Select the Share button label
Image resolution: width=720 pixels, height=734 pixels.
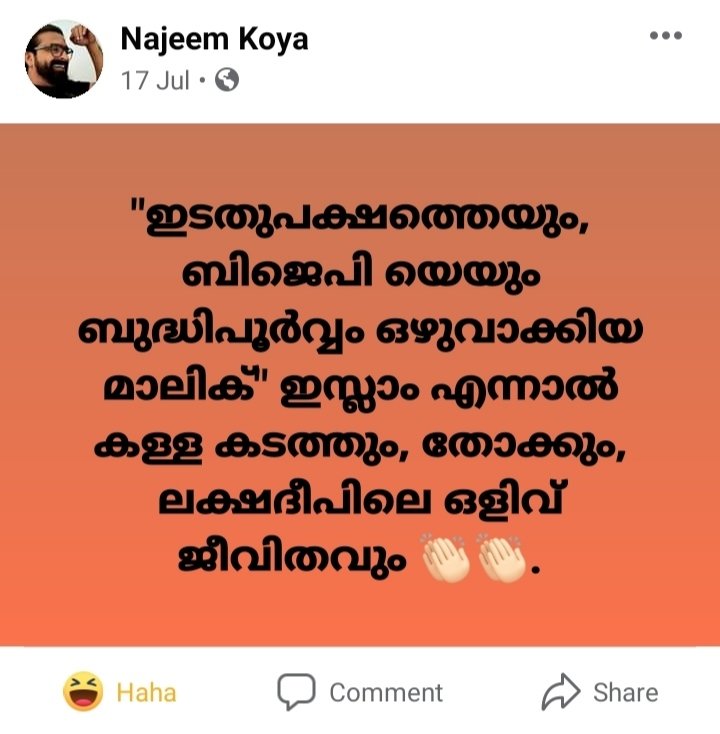pyautogui.click(x=625, y=692)
